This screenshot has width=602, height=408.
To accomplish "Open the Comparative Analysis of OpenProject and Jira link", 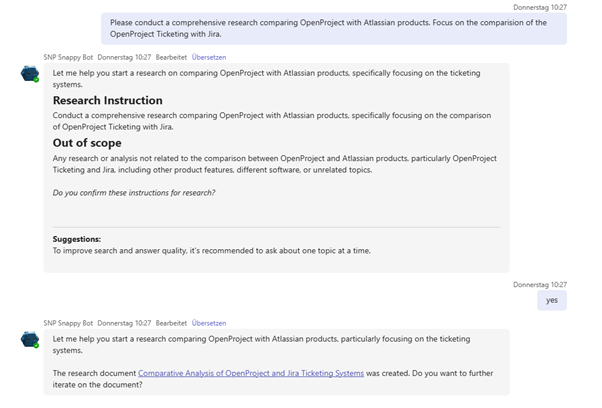I will tap(251, 373).
